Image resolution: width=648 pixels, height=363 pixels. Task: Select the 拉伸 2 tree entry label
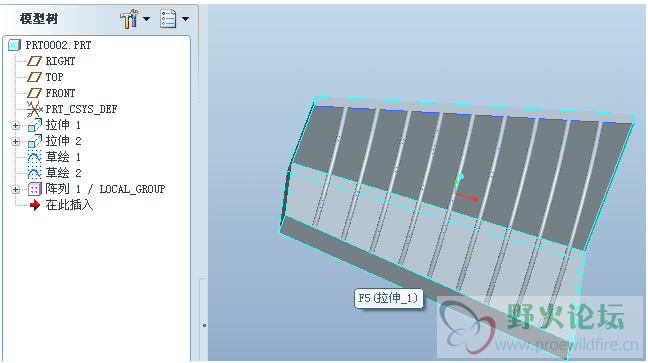pos(63,141)
